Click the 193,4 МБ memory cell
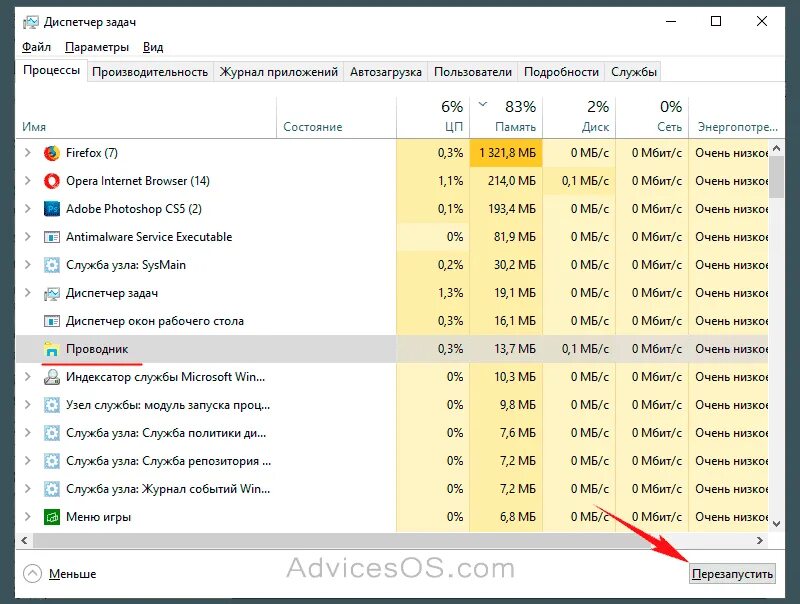800x604 pixels. [x=506, y=209]
